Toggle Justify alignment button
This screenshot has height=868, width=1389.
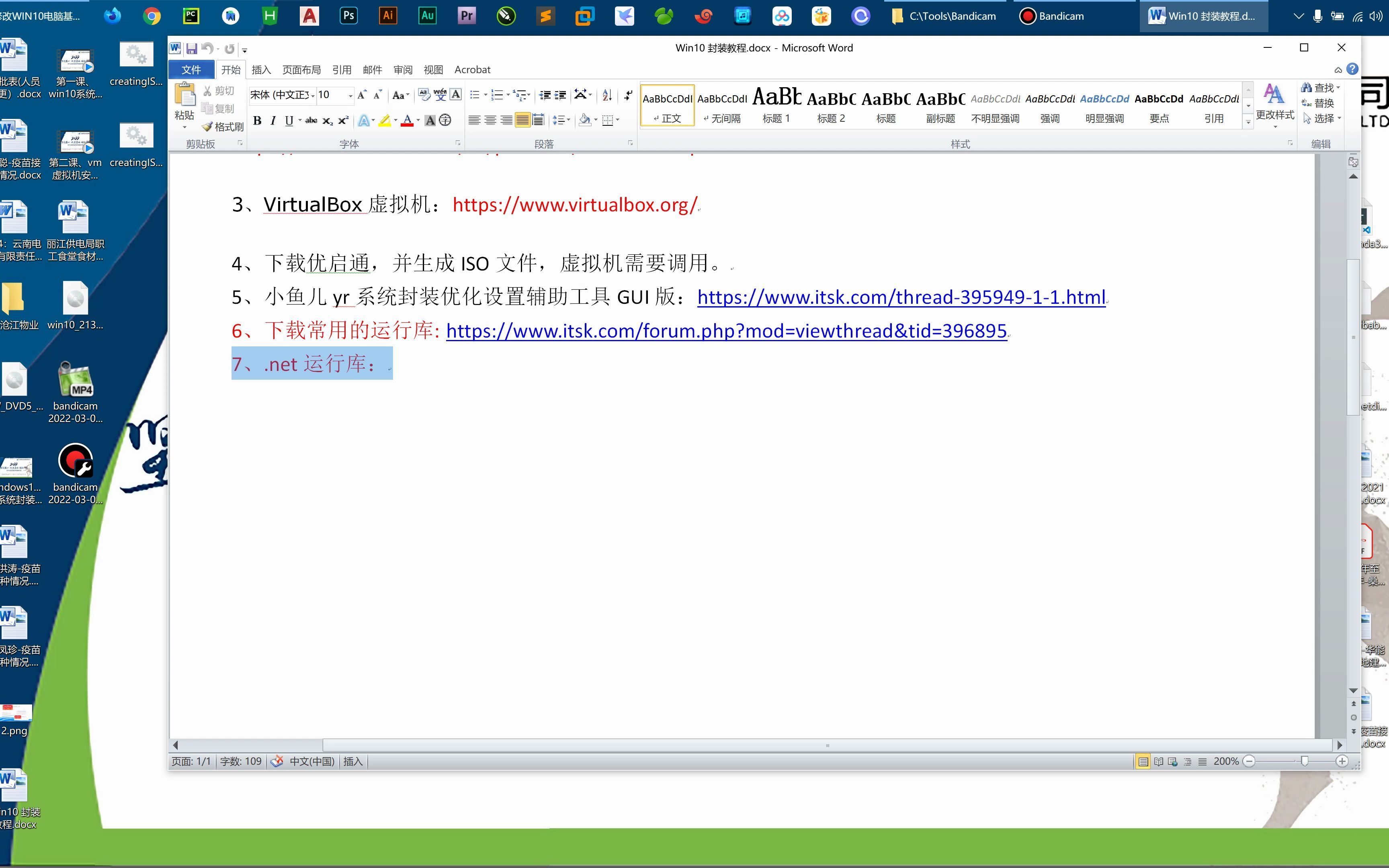point(522,121)
